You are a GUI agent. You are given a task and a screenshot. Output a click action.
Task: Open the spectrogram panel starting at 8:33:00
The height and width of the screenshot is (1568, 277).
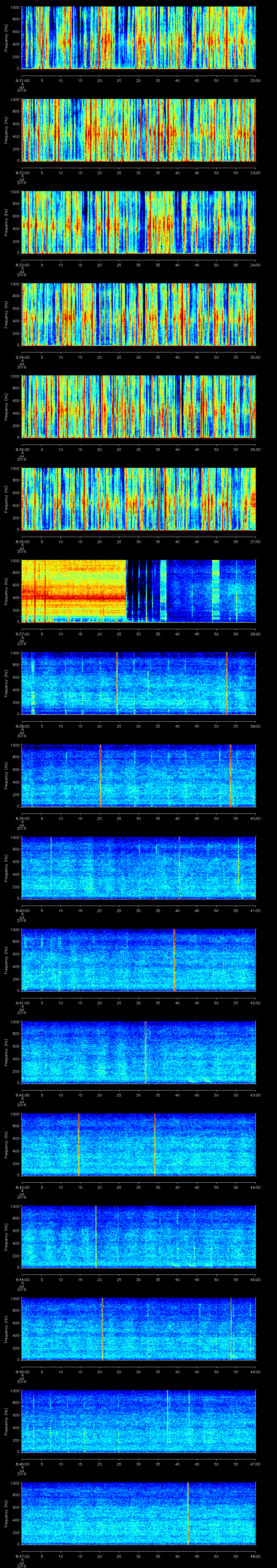click(139, 222)
